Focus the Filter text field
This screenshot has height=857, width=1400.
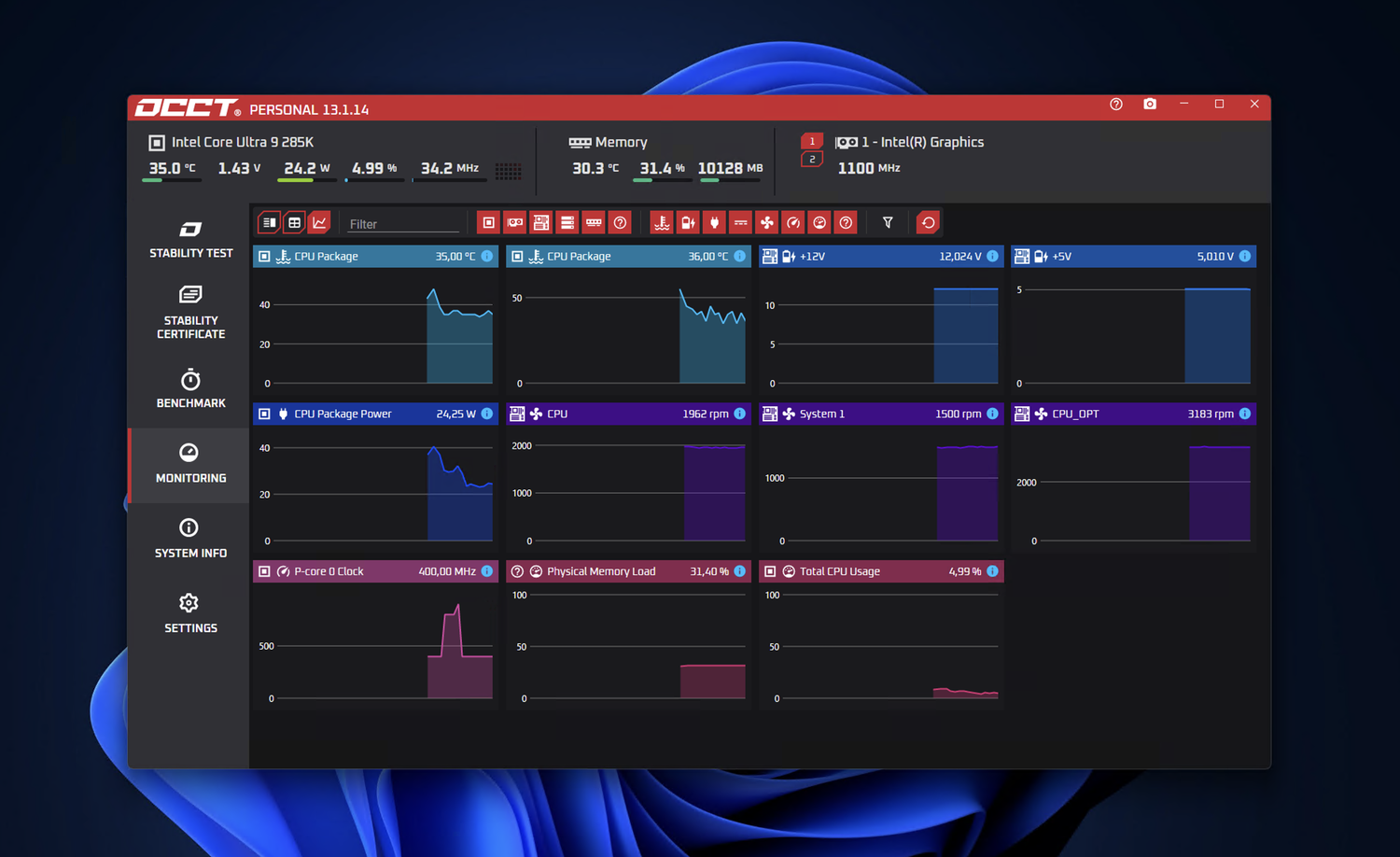coord(402,224)
